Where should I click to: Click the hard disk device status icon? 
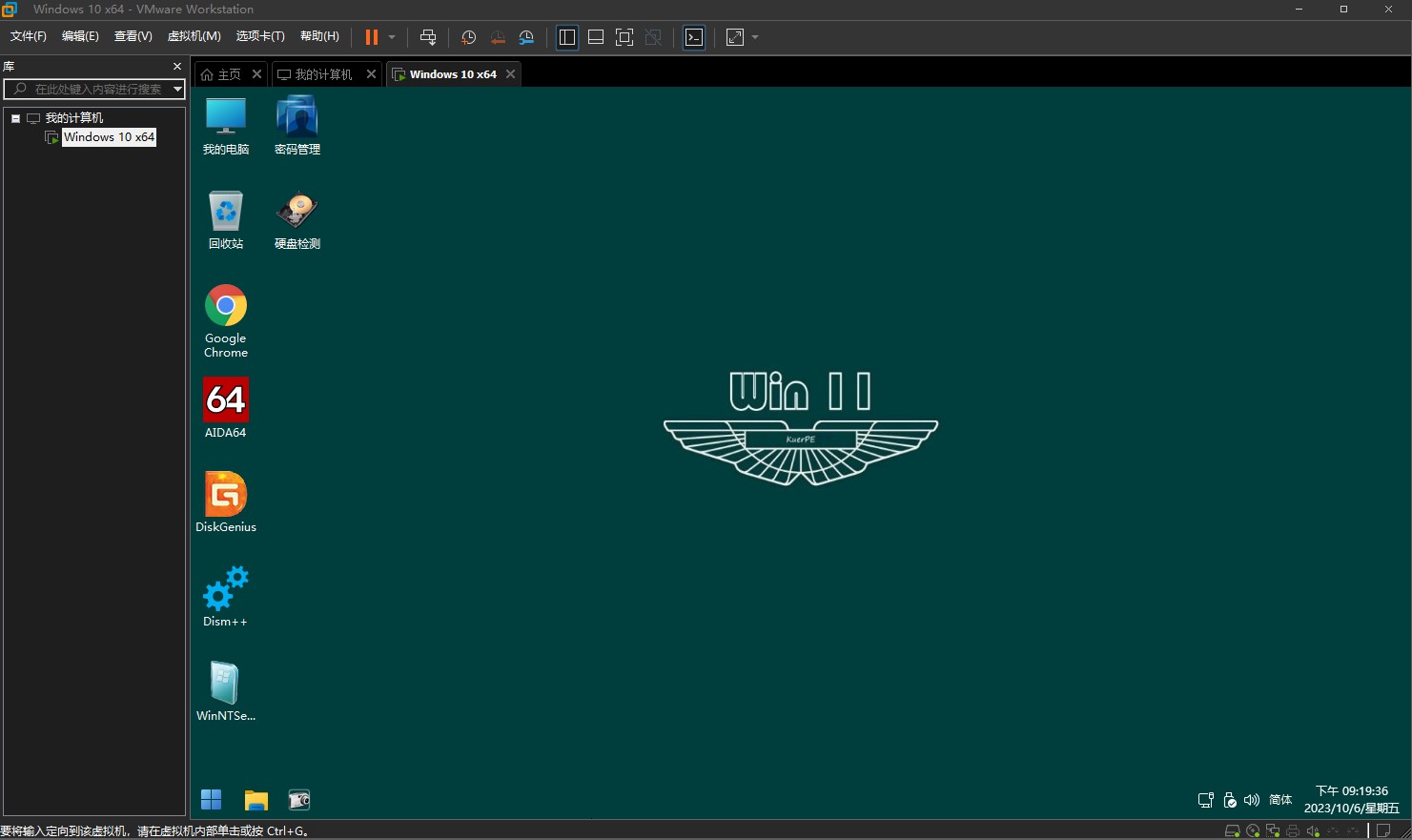[1232, 831]
